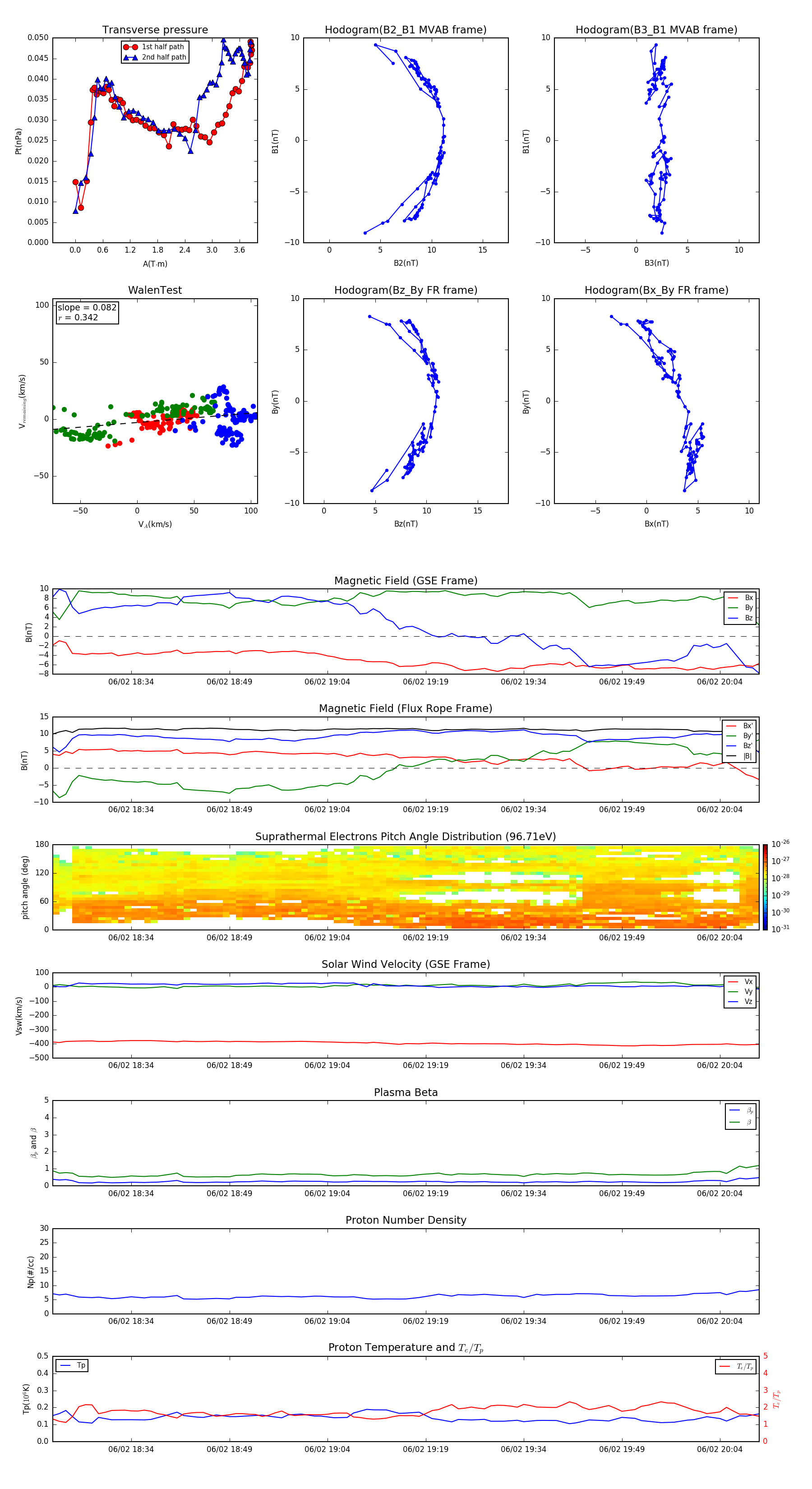Click the 'Hodogram(Bz_By FR frame)' title

[x=405, y=290]
